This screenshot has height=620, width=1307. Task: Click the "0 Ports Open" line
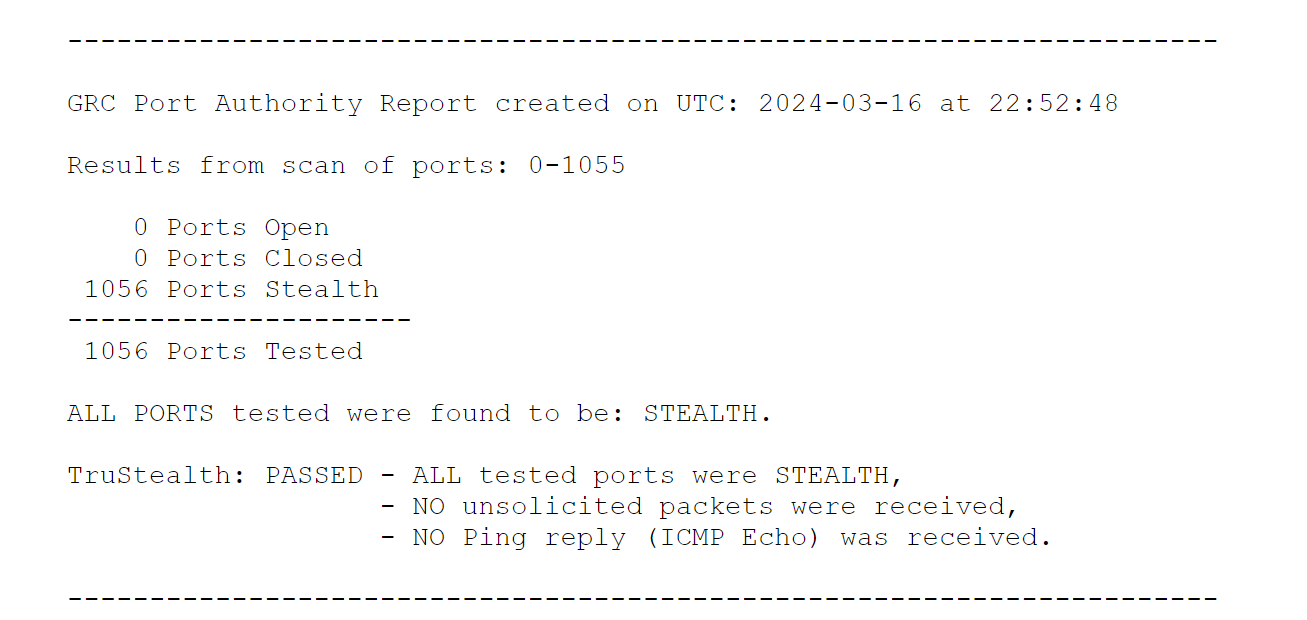(231, 228)
